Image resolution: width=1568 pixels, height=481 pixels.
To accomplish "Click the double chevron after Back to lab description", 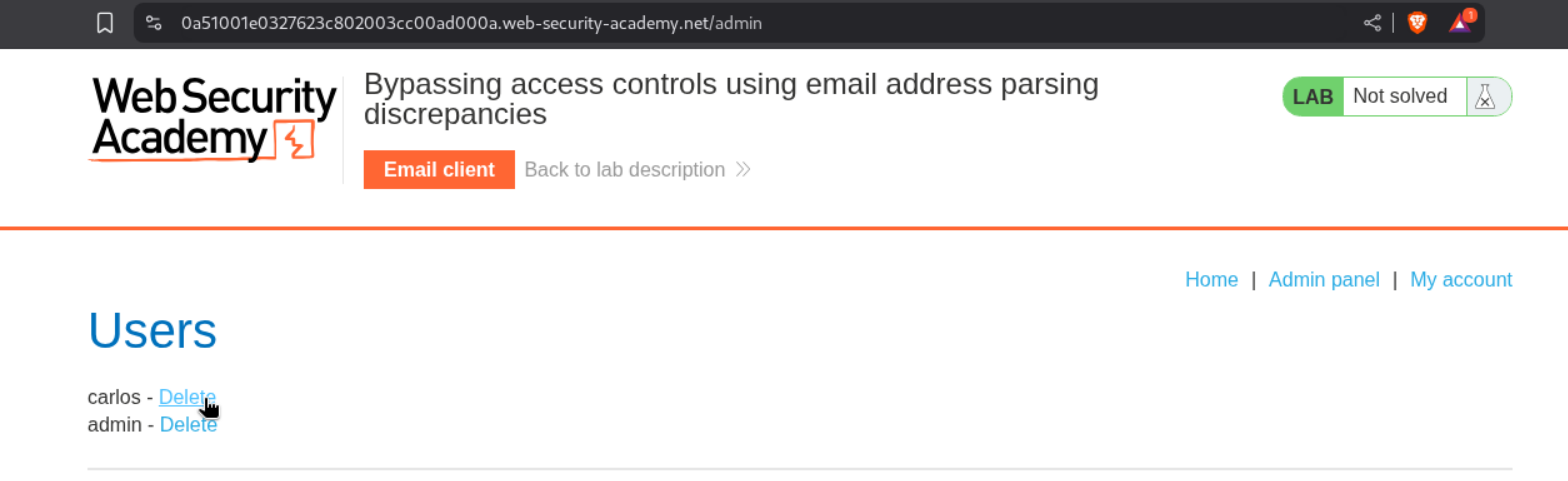I will click(x=743, y=170).
